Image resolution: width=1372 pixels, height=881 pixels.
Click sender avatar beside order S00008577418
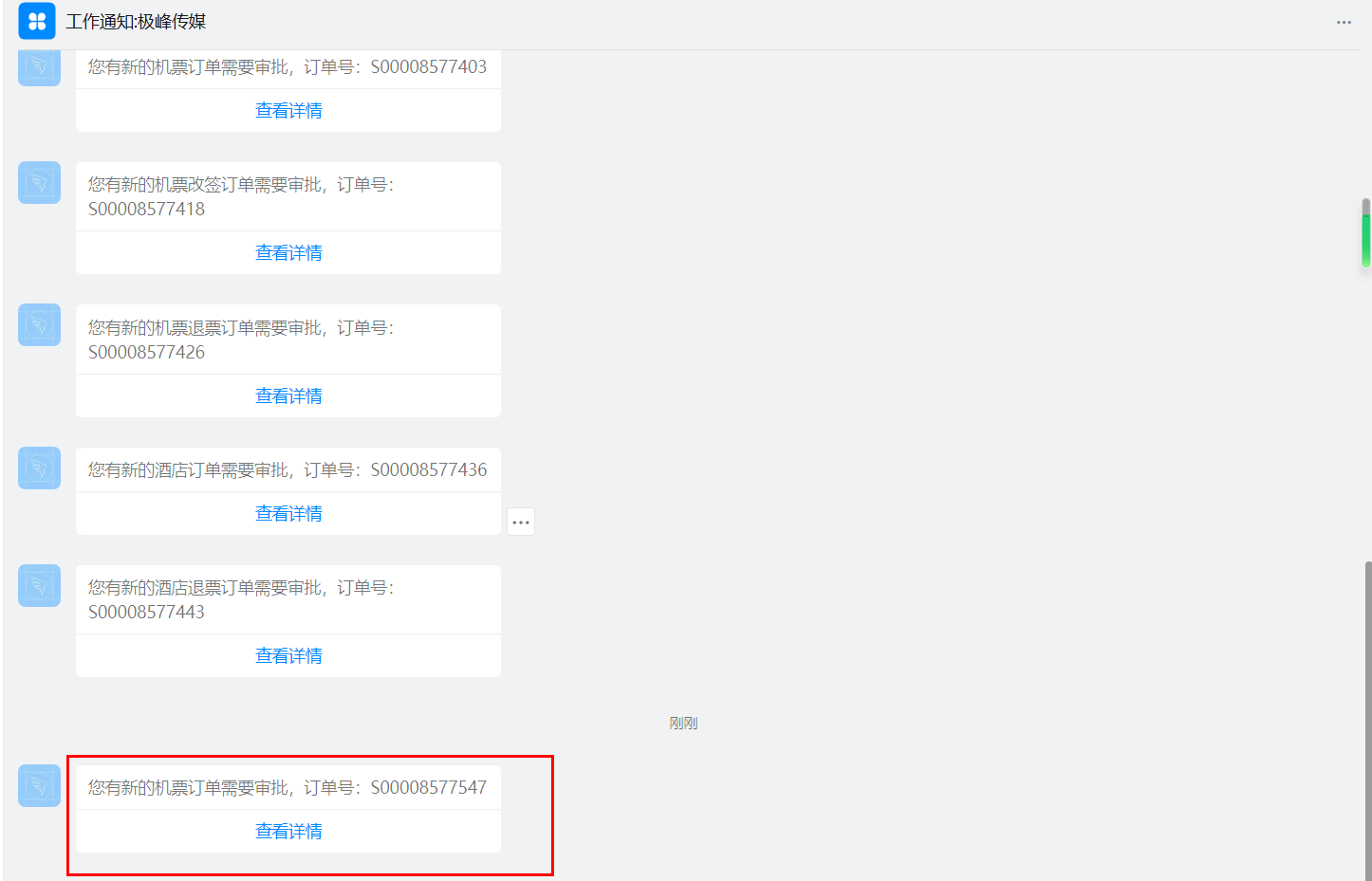39,182
